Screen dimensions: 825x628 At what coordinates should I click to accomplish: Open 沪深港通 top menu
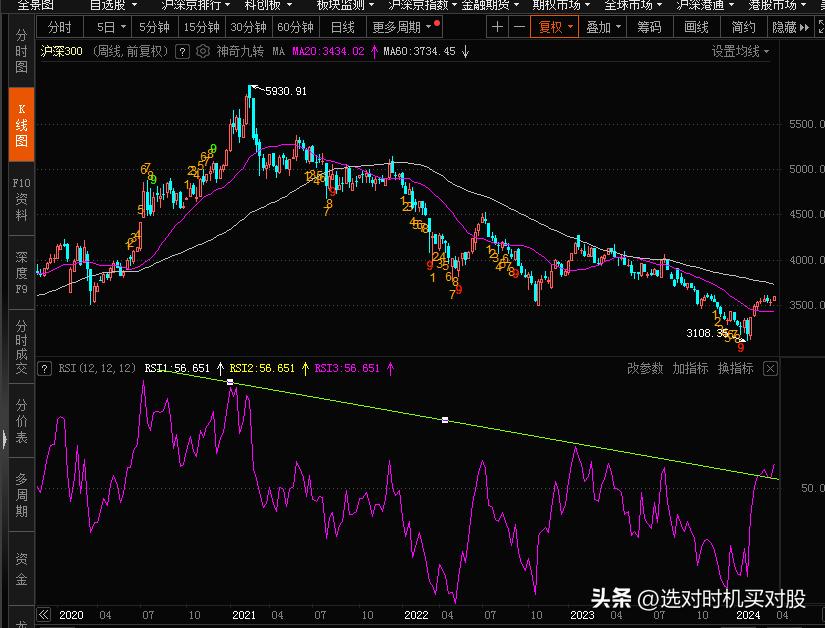[705, 5]
